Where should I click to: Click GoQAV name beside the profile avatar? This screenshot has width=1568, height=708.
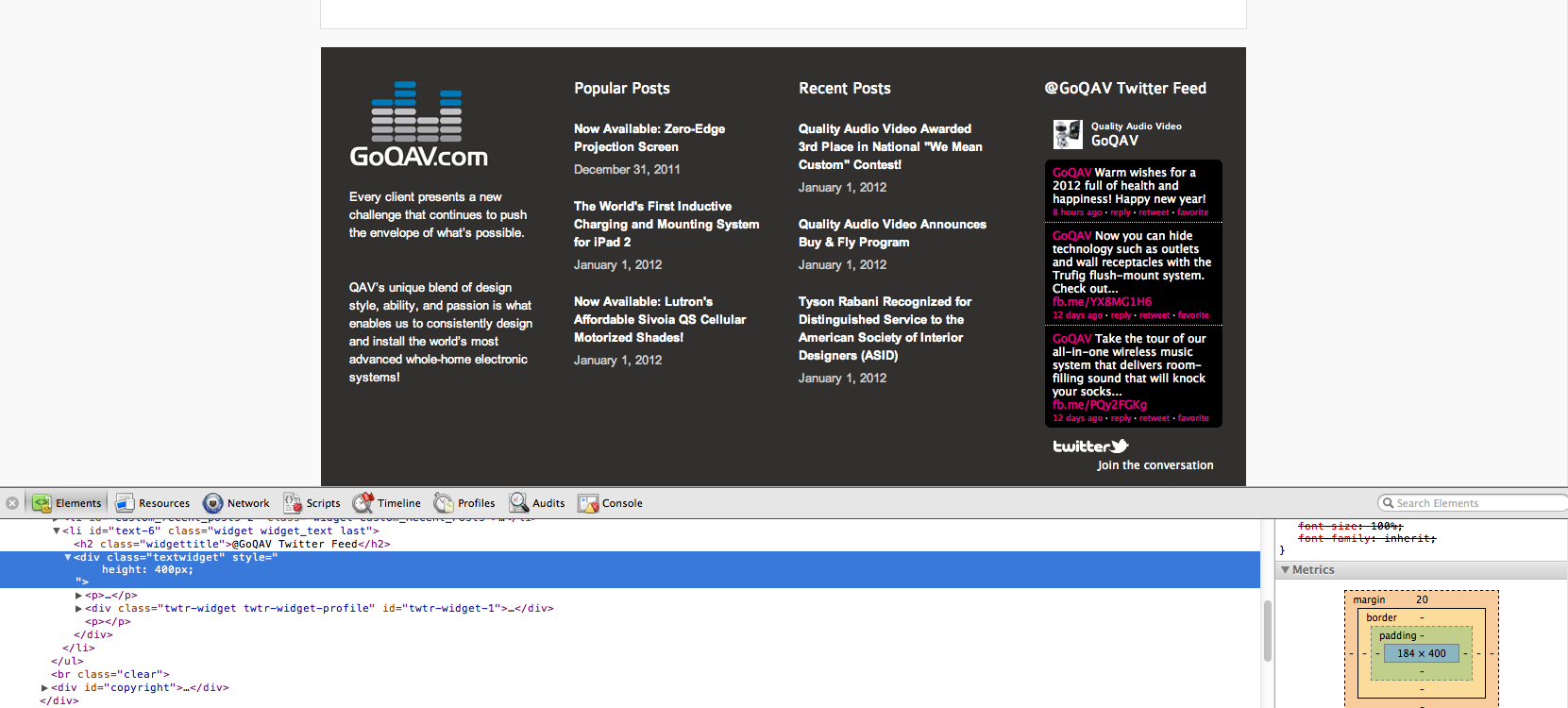coord(1115,141)
